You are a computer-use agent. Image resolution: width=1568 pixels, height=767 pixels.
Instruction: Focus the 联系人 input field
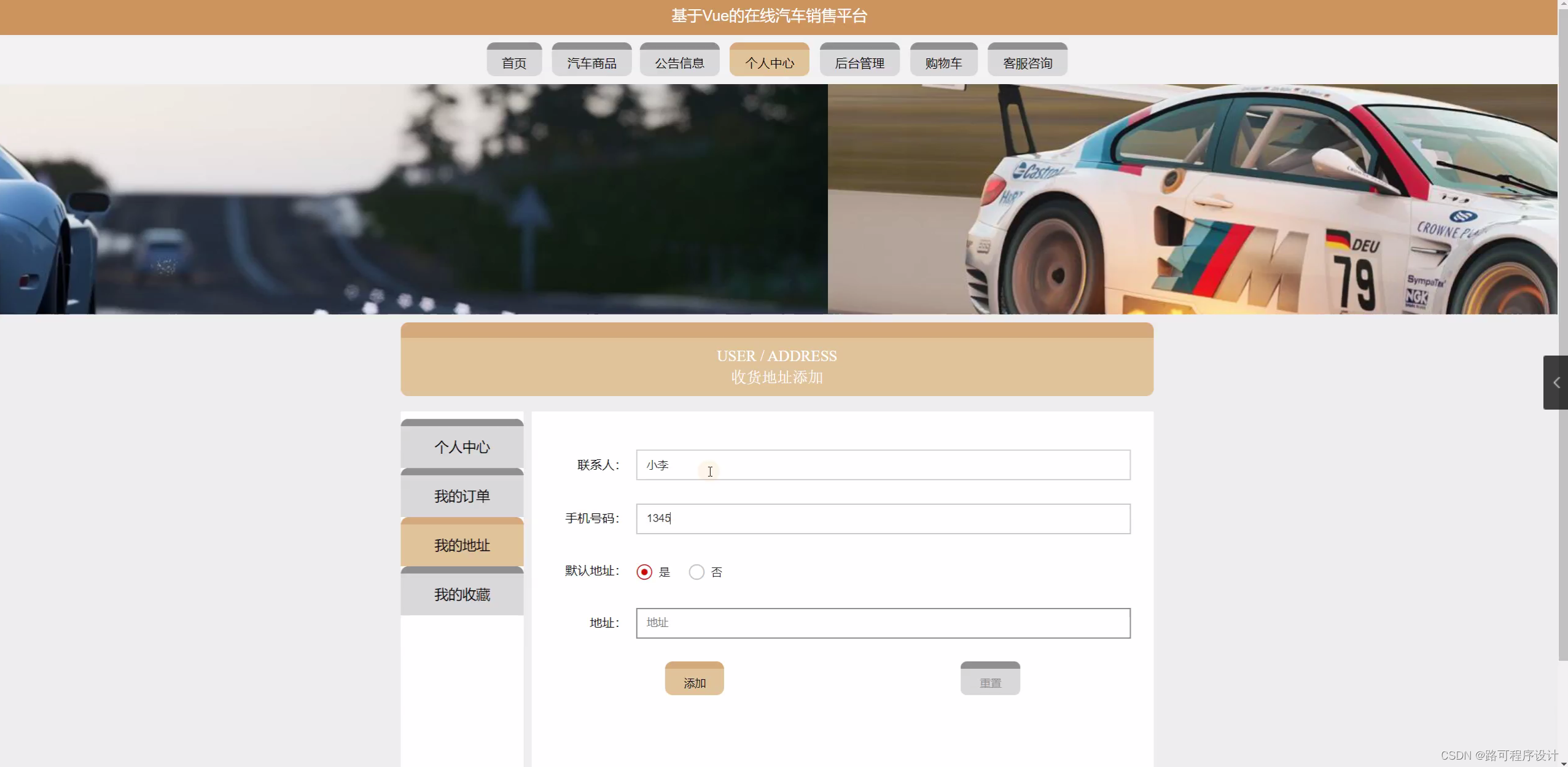(x=883, y=465)
